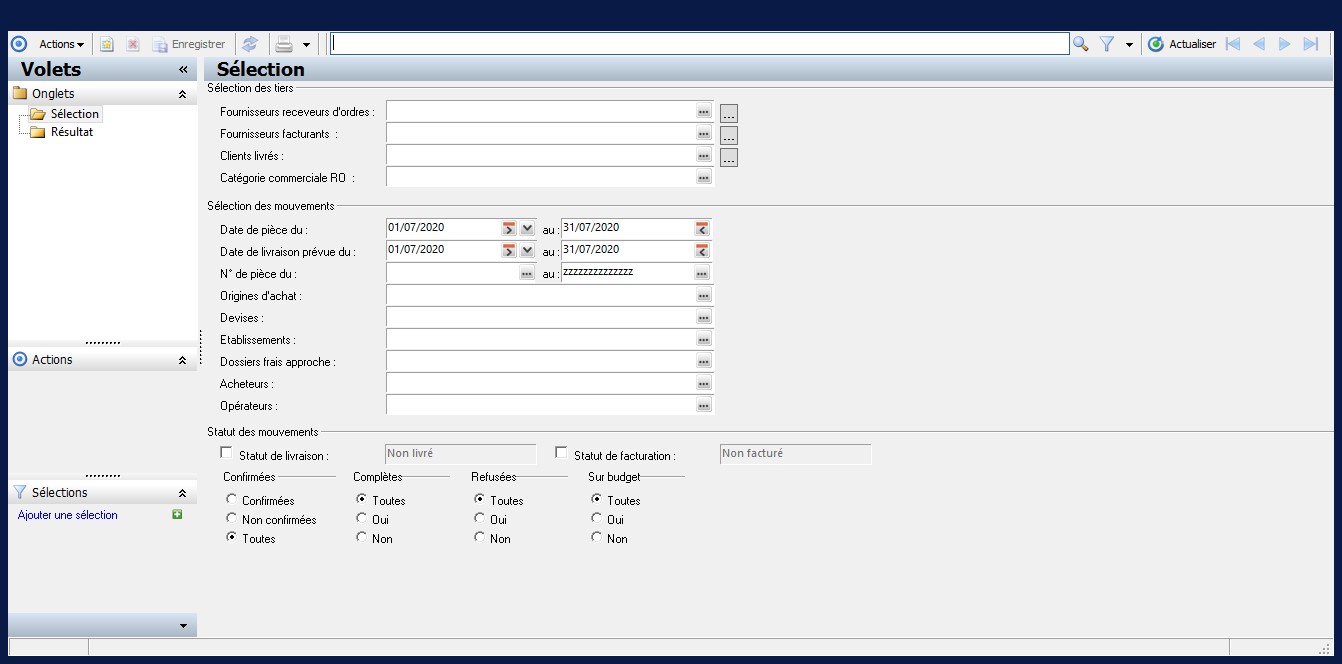This screenshot has width=1342, height=664.
Task: Click the bottom arrow of Volets pane
Action: [x=183, y=626]
